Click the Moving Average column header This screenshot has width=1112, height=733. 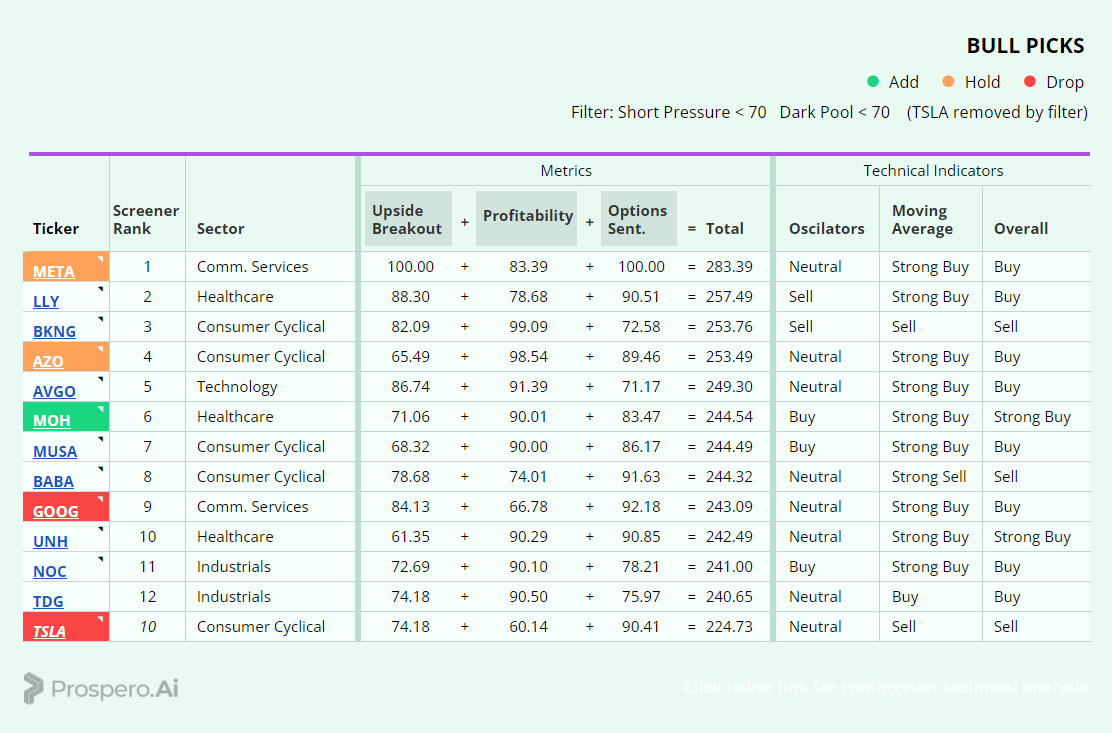[922, 220]
